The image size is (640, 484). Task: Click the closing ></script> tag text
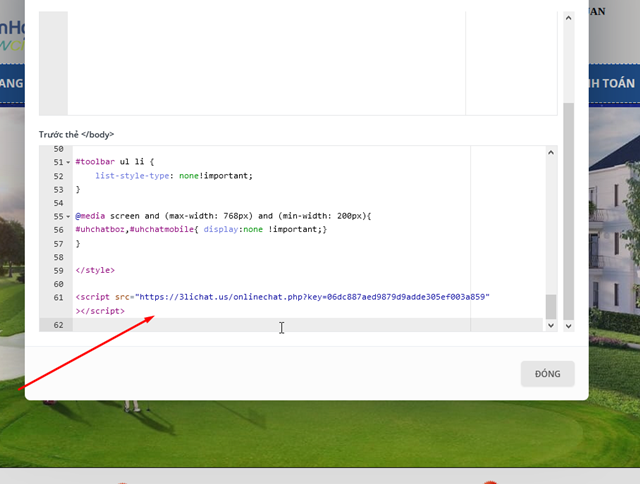point(100,311)
